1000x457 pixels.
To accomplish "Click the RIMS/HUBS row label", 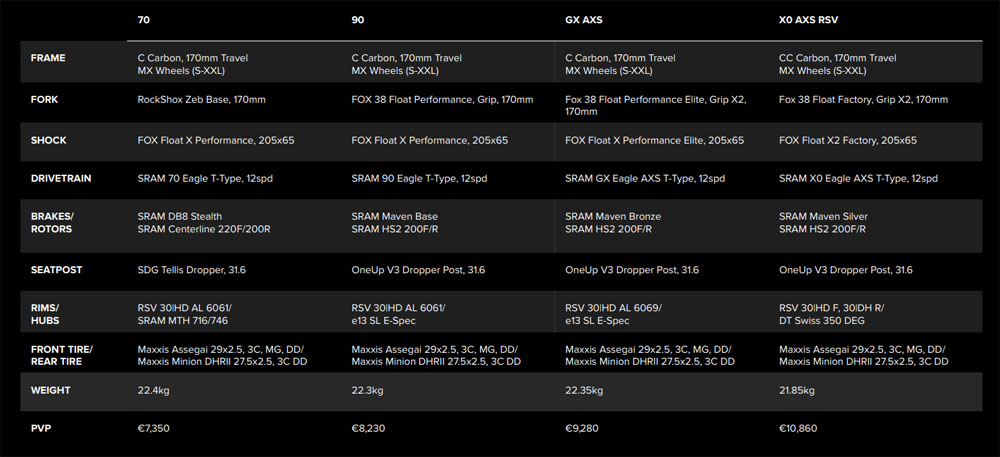I will [45, 314].
